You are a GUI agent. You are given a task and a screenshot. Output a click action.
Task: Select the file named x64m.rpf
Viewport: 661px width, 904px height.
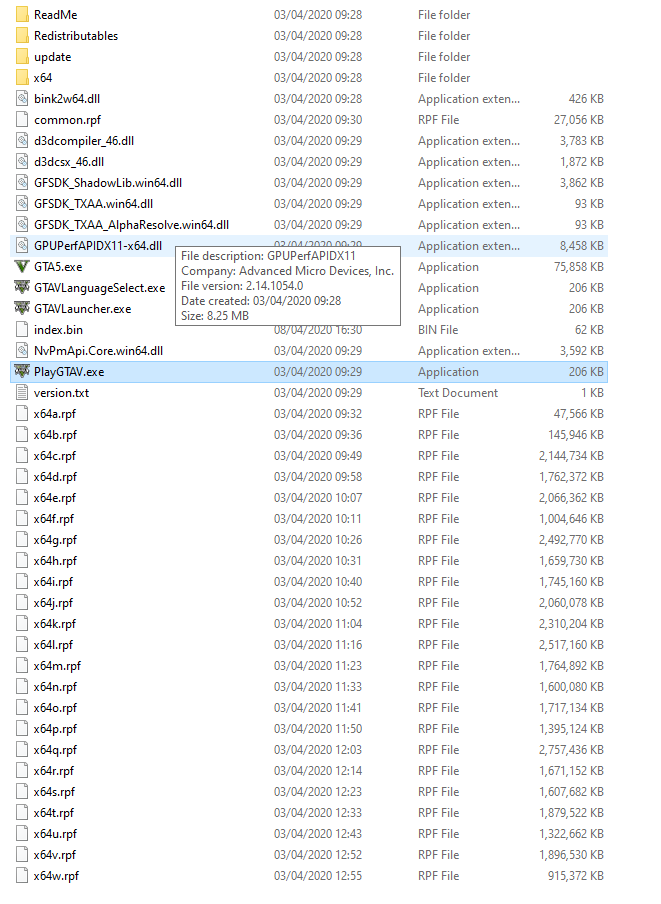pyautogui.click(x=57, y=666)
